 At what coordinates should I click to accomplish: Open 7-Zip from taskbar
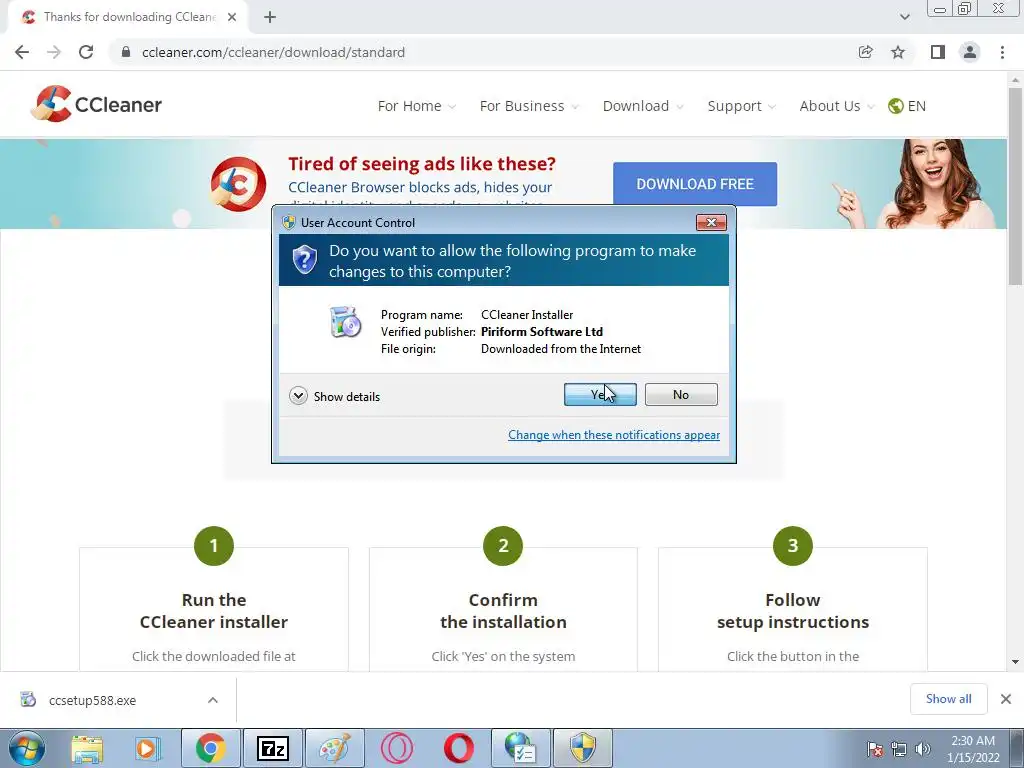[273, 748]
